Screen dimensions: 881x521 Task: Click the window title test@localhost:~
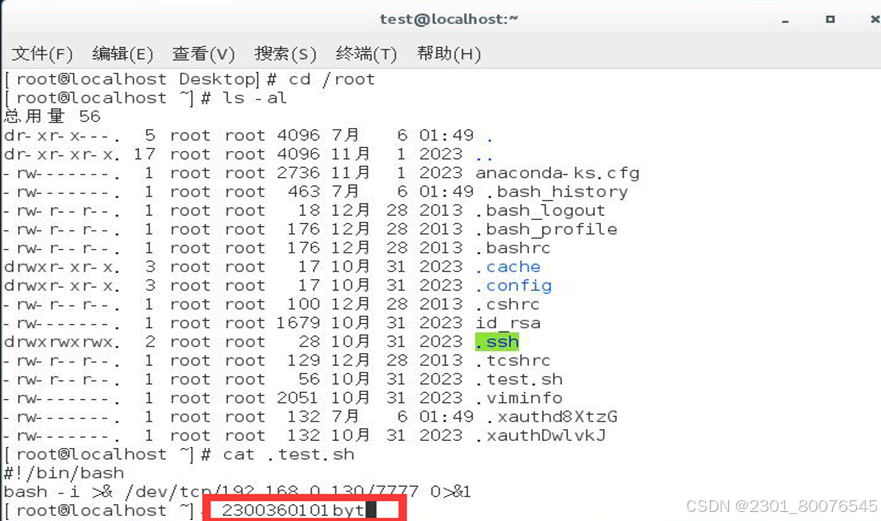449,19
